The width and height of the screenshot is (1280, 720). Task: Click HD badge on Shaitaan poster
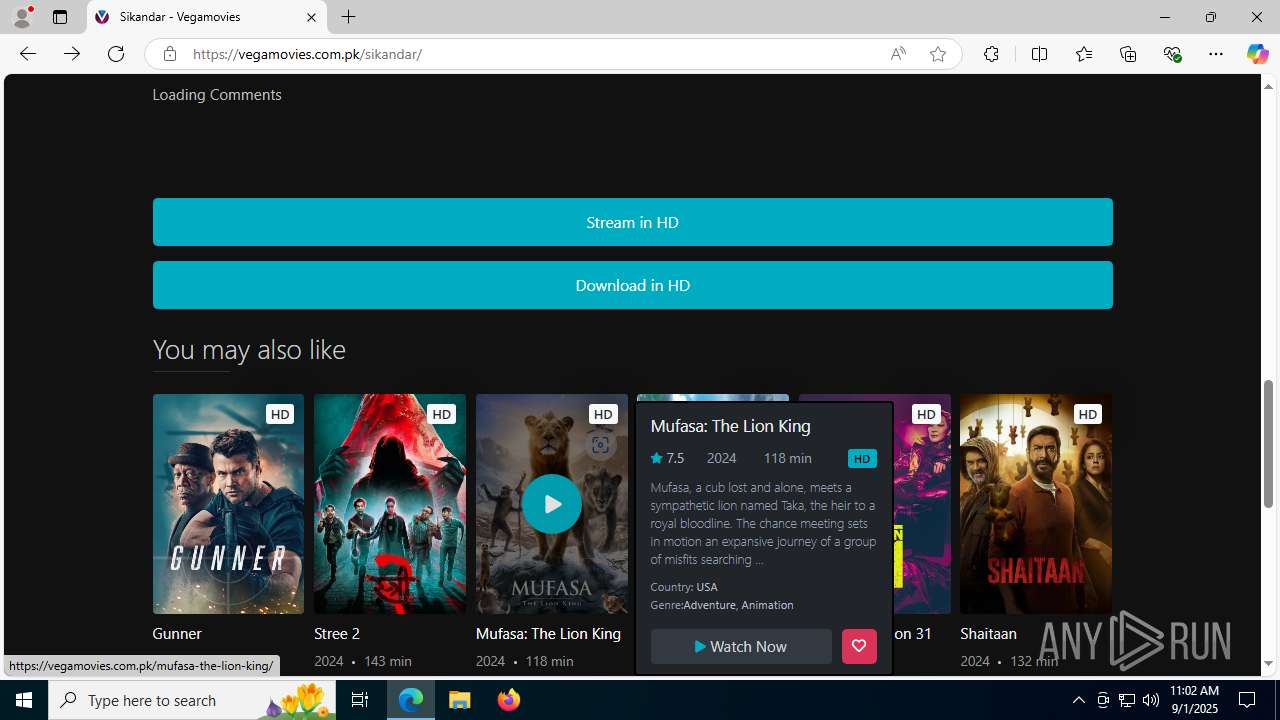(x=1087, y=414)
